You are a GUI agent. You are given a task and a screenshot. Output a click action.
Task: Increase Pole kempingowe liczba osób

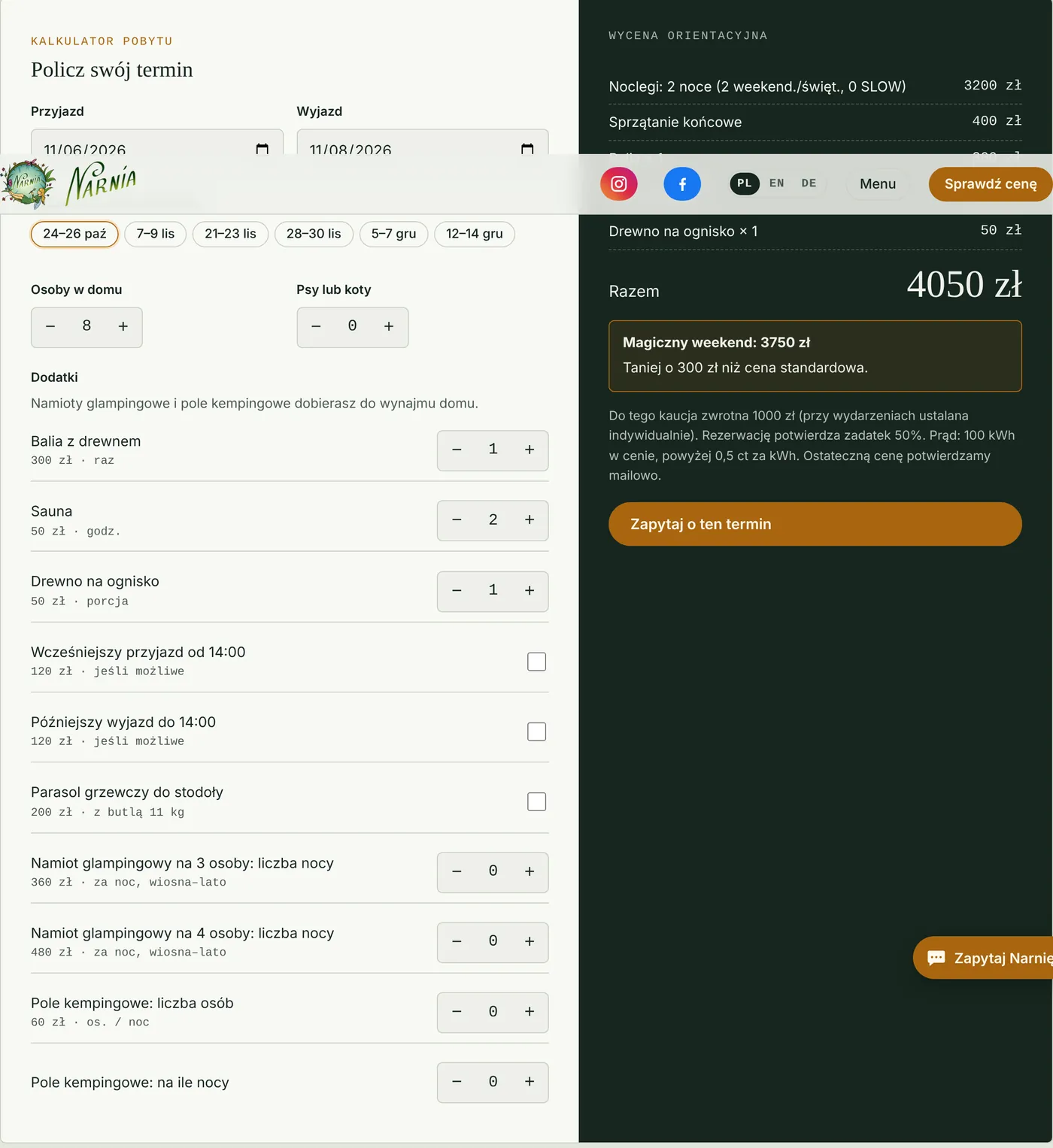[x=530, y=1013]
